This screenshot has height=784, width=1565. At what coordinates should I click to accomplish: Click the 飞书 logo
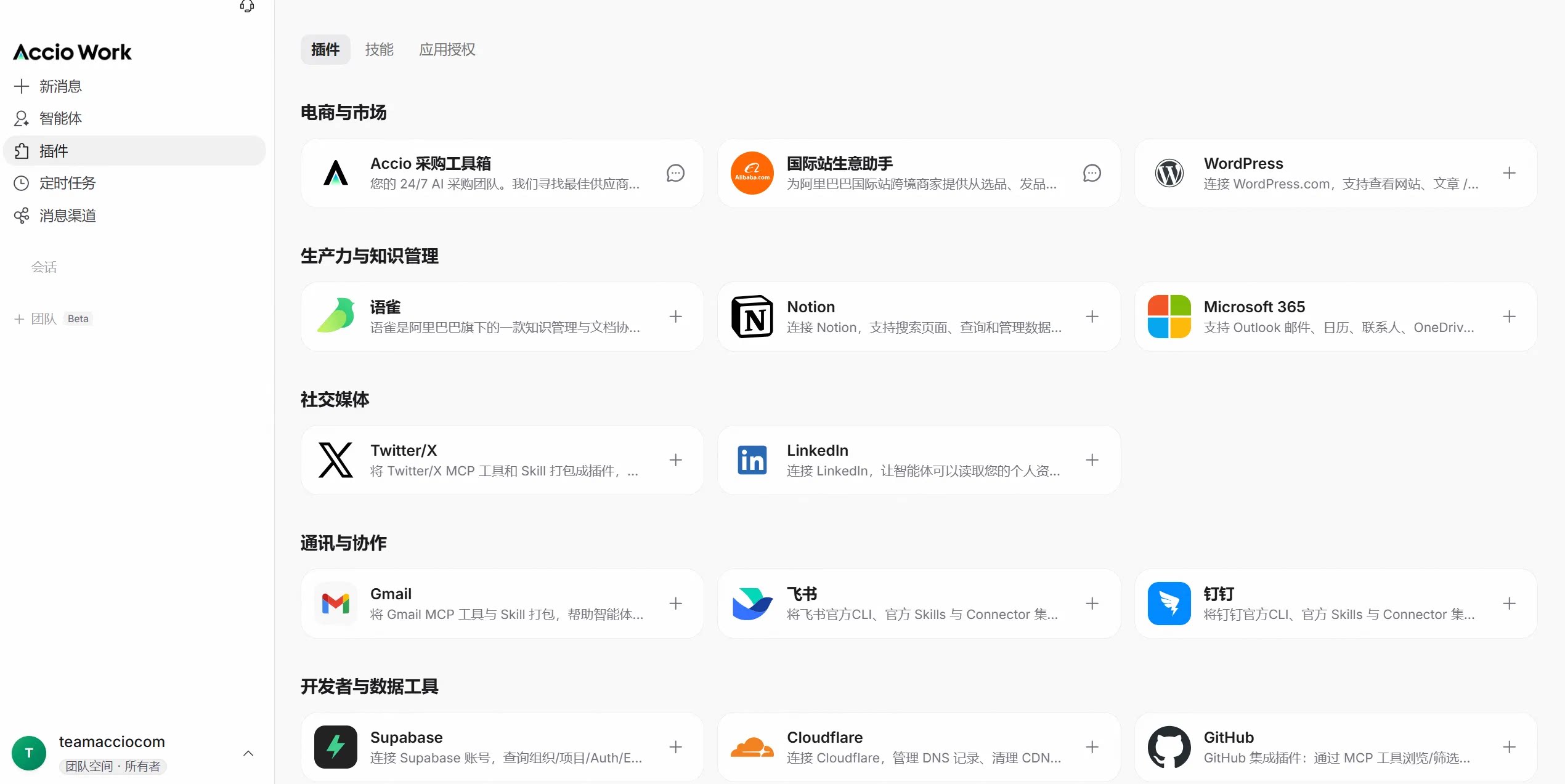tap(752, 604)
